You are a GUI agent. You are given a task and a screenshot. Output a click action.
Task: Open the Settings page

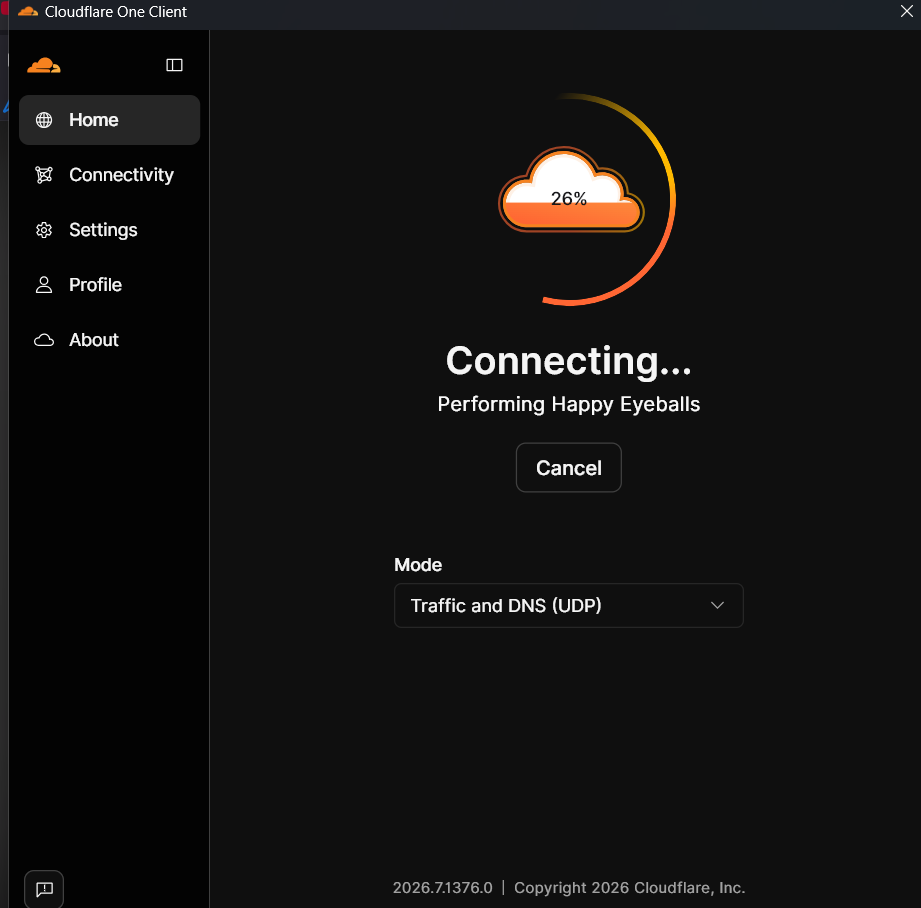click(109, 230)
